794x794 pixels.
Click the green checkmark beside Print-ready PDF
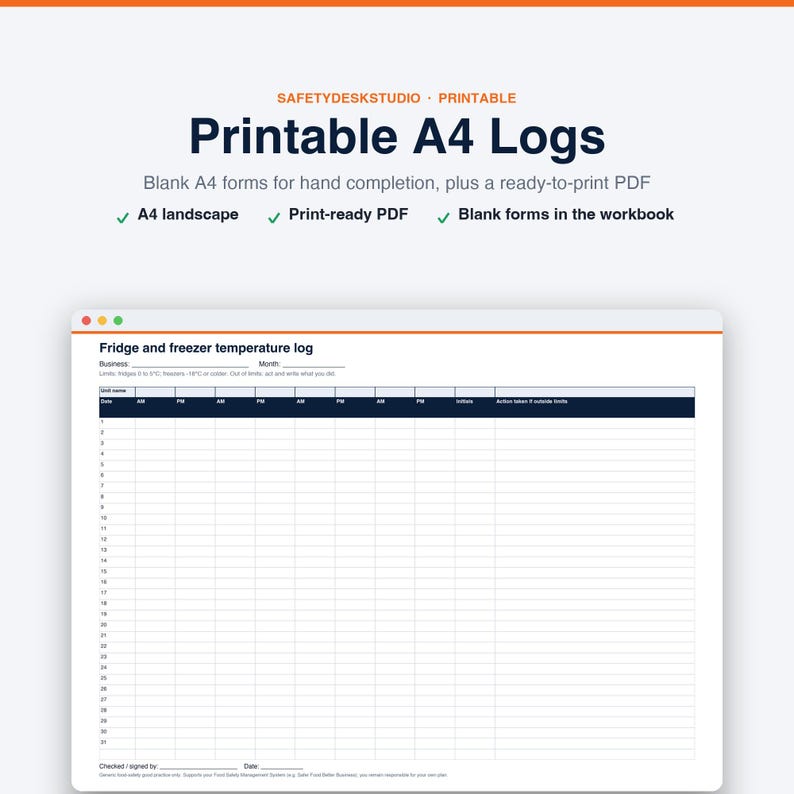coord(274,218)
